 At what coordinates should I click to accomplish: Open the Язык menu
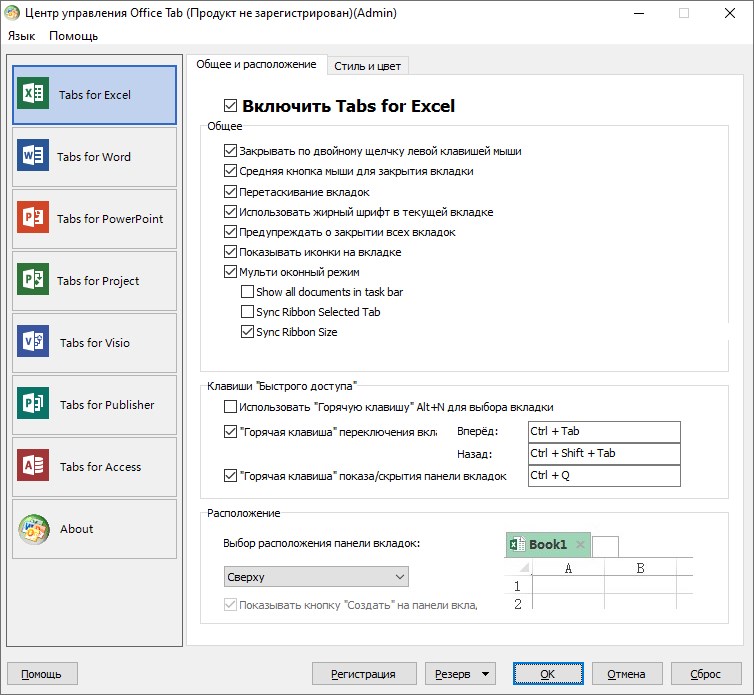tap(22, 36)
